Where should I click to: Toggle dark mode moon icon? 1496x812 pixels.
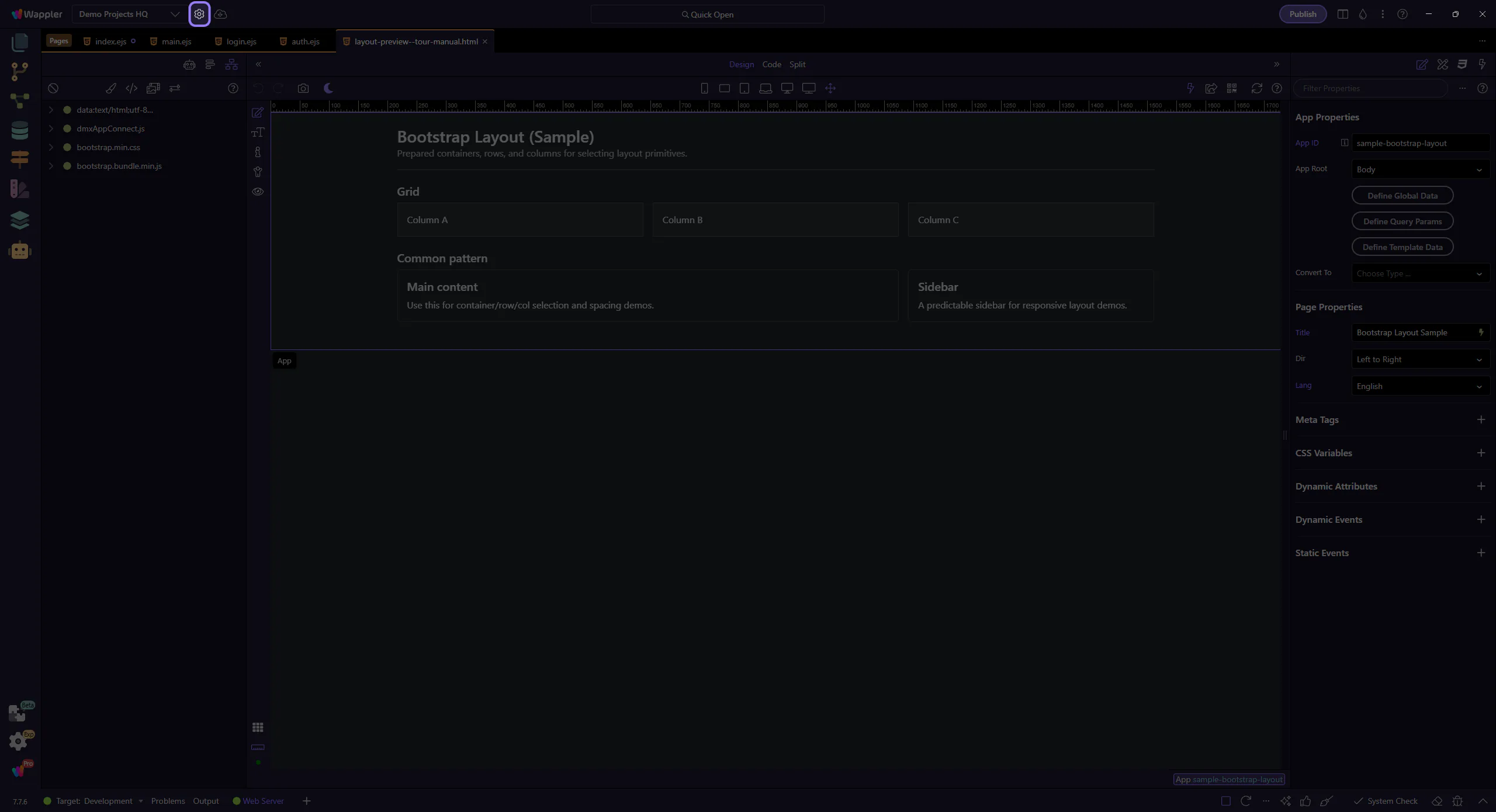point(328,88)
